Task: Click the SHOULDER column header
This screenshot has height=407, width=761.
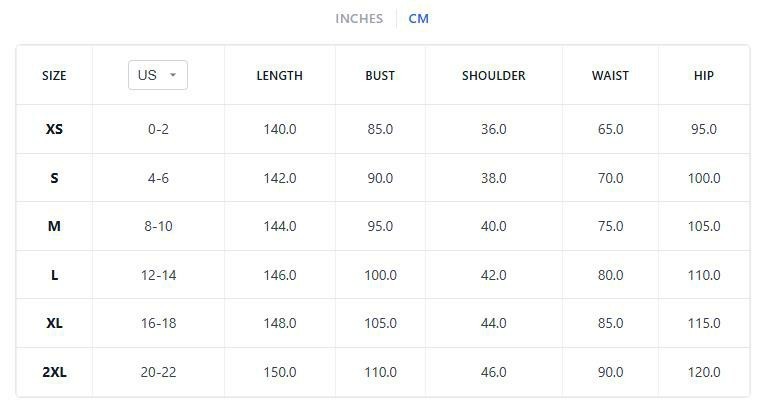Action: tap(493, 76)
